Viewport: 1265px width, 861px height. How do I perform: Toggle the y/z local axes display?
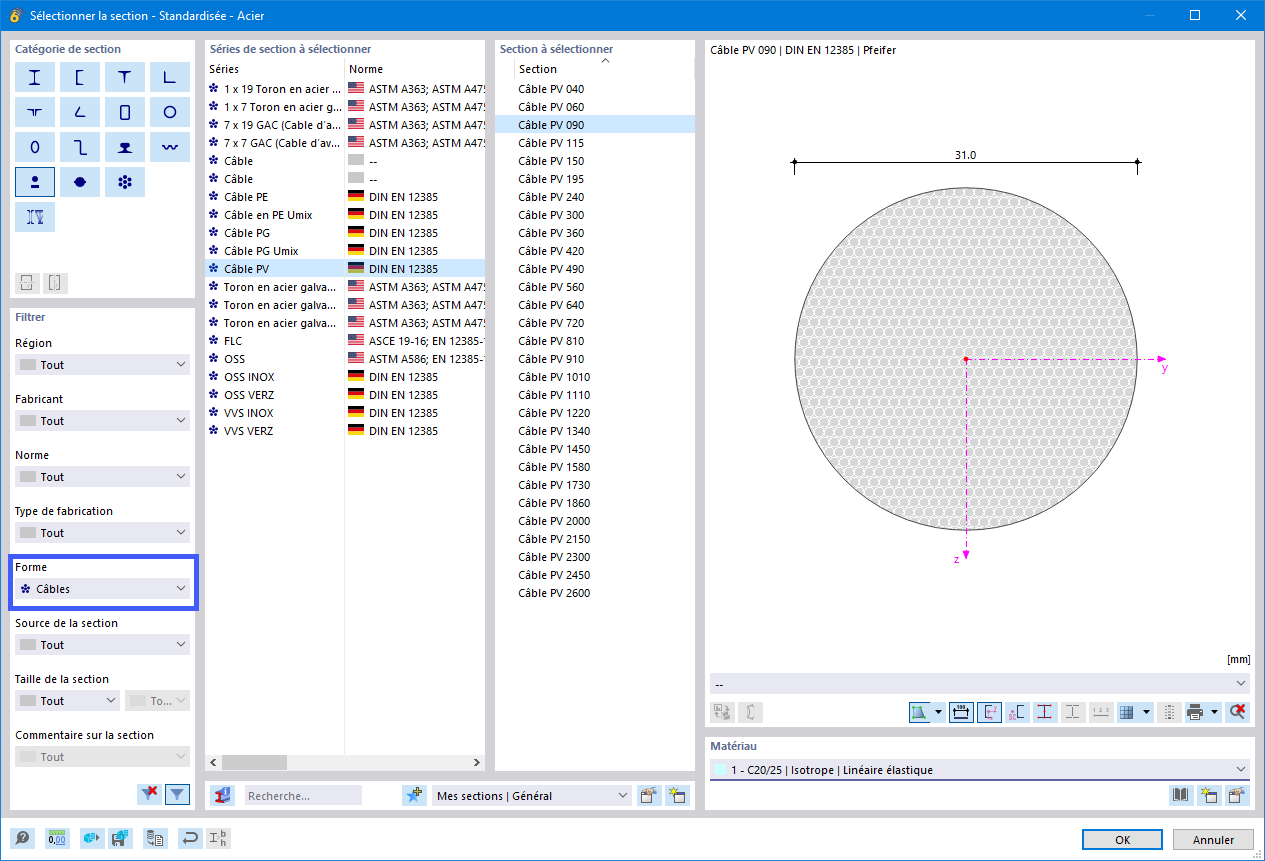coord(989,712)
